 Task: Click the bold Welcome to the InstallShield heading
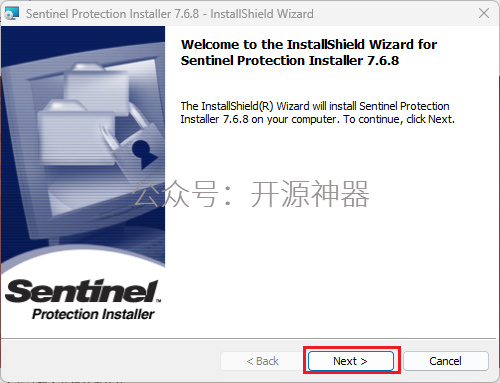(x=308, y=52)
